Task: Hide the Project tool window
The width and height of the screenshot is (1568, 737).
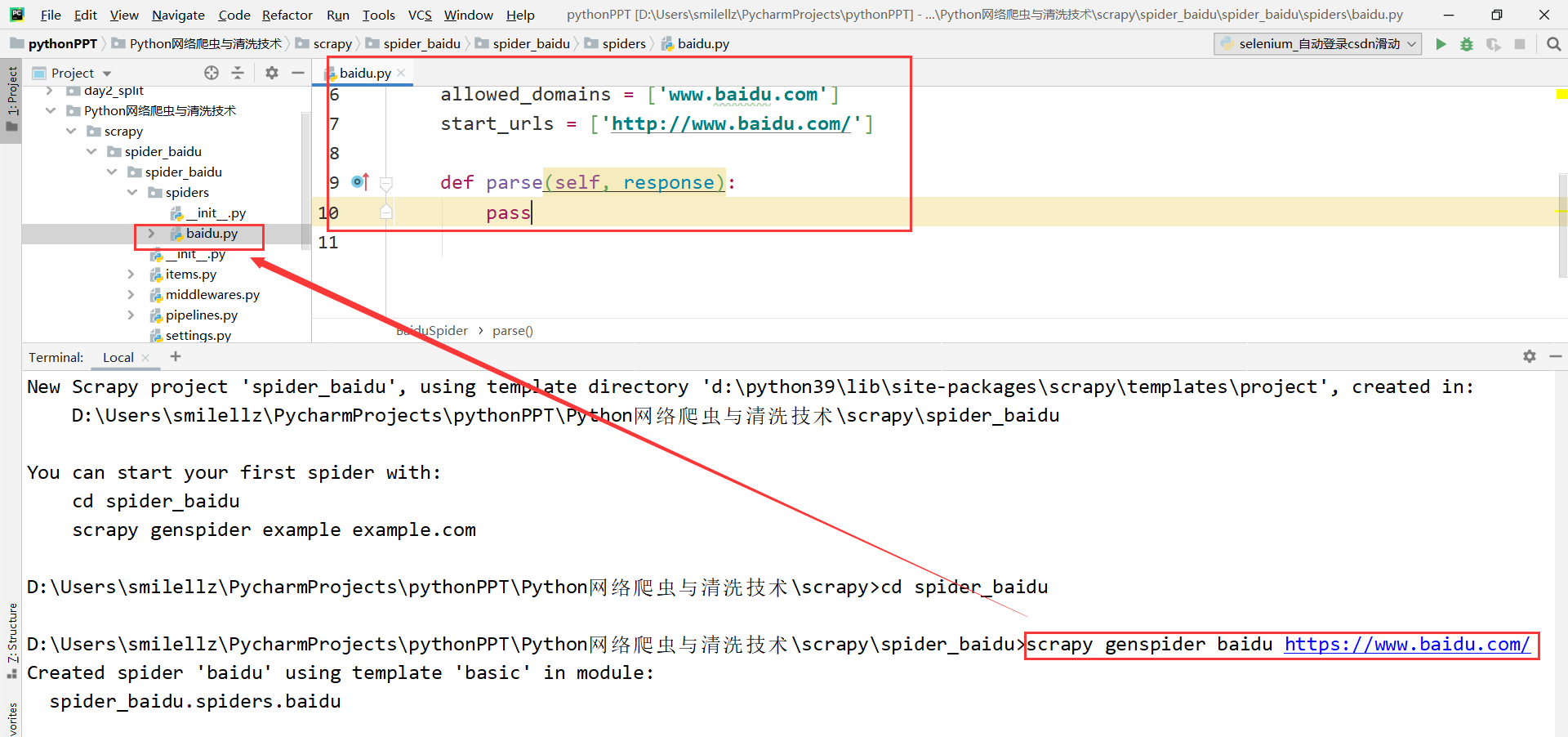Action: [298, 73]
